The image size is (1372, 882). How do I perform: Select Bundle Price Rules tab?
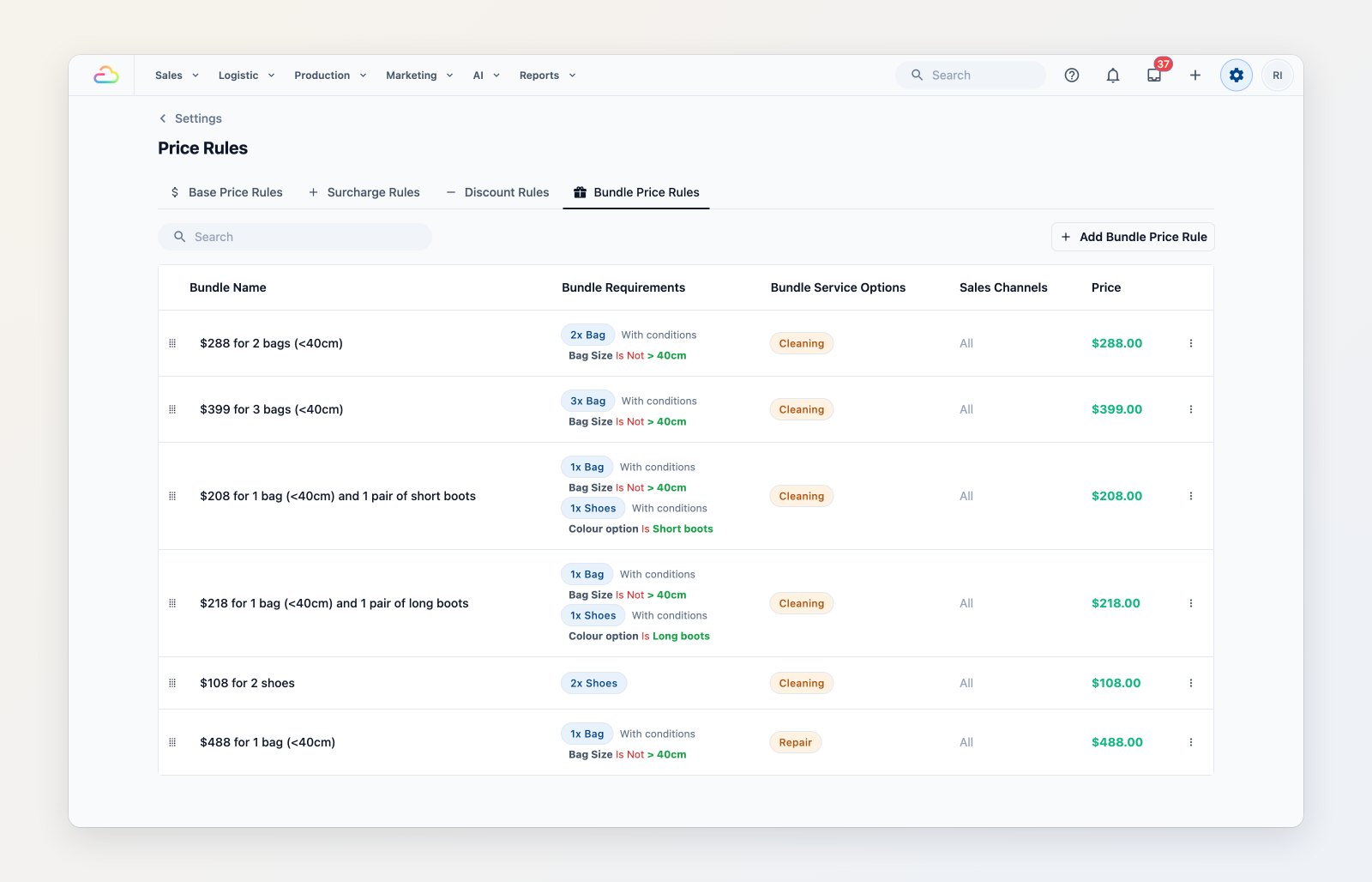click(636, 192)
